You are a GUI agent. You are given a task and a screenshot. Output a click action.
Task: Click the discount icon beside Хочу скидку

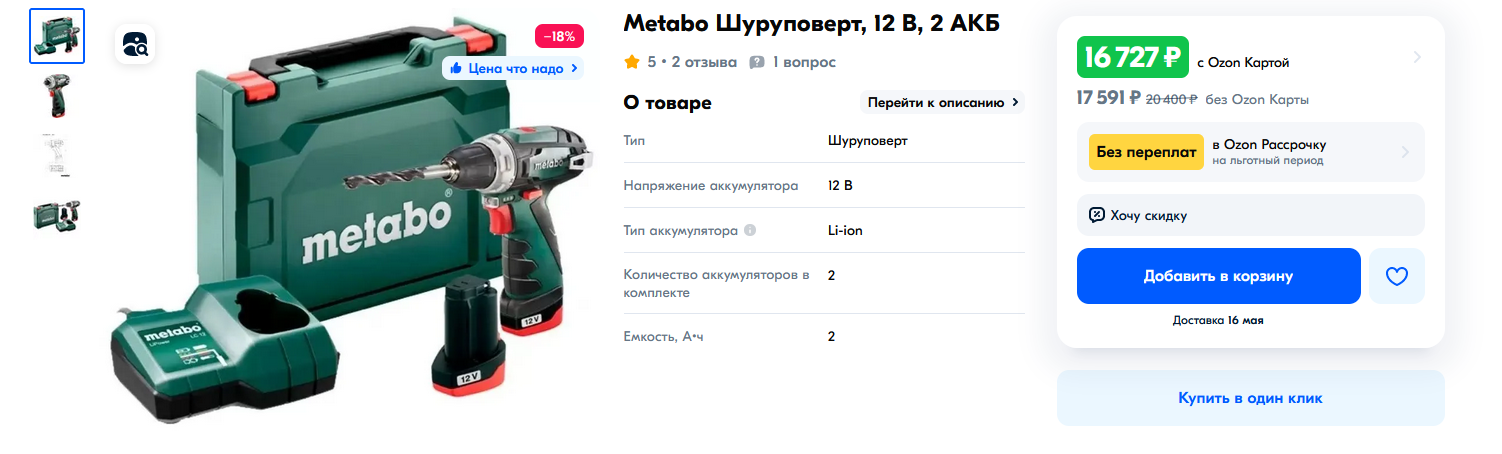1097,215
